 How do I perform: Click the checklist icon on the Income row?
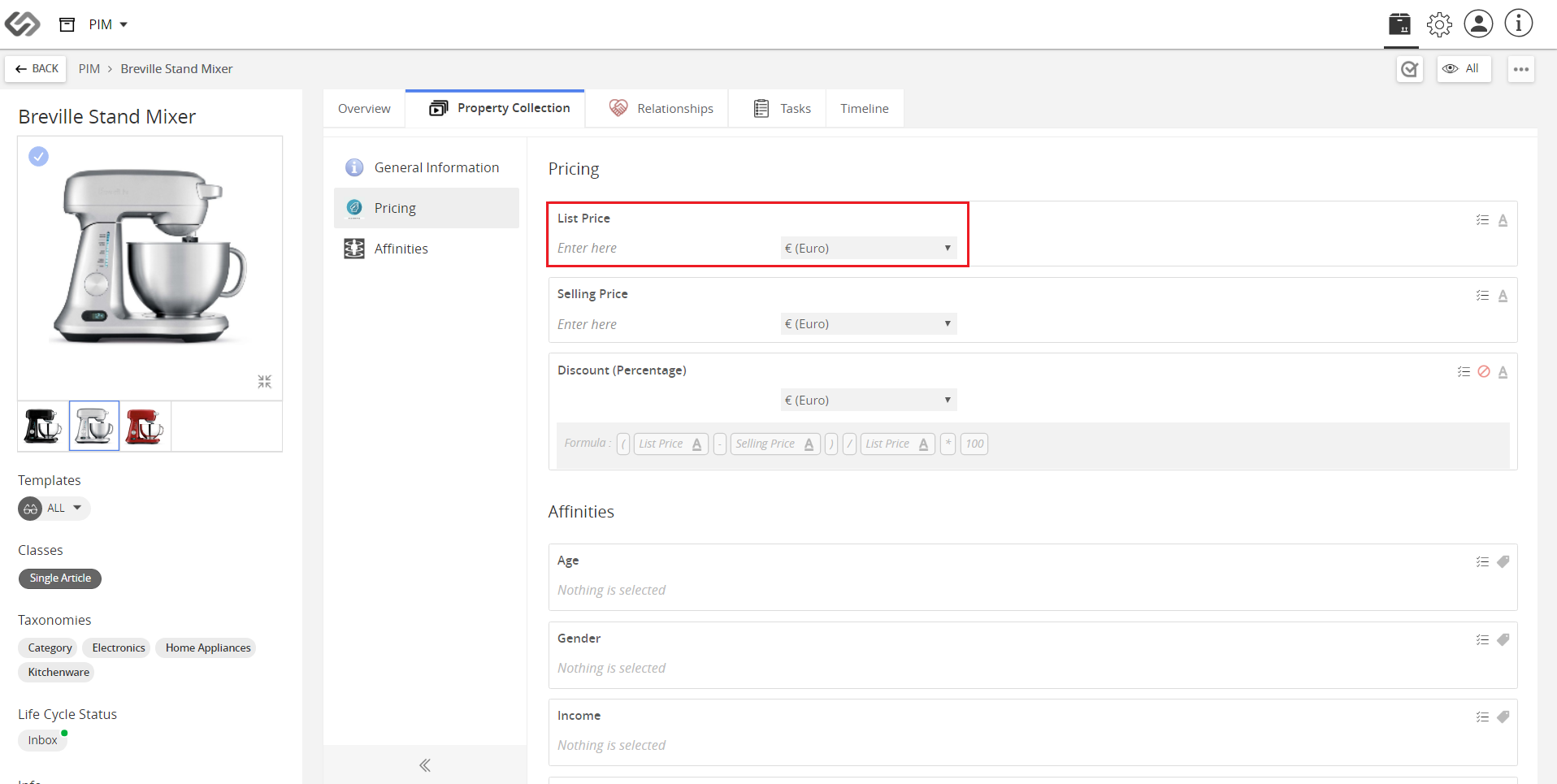pos(1482,717)
